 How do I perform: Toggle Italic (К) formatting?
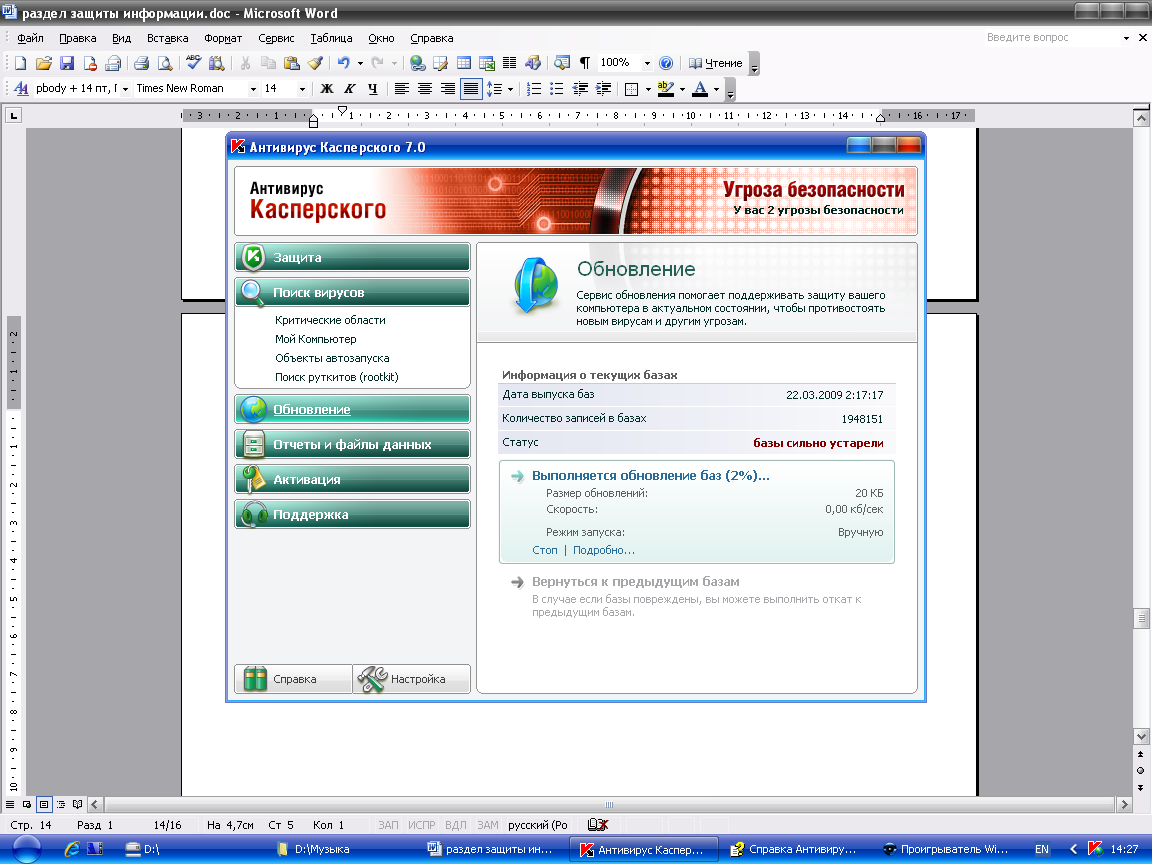click(350, 89)
